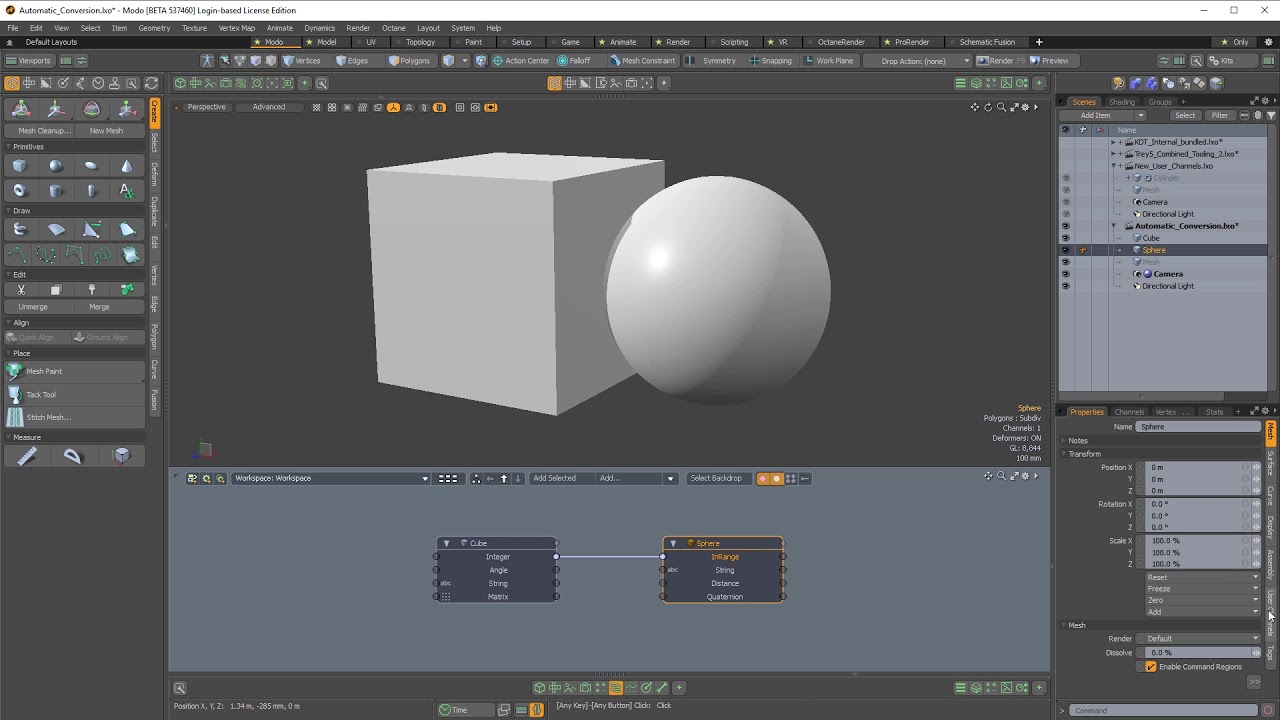
Task: Click the Snapping toolbar button
Action: pos(770,60)
